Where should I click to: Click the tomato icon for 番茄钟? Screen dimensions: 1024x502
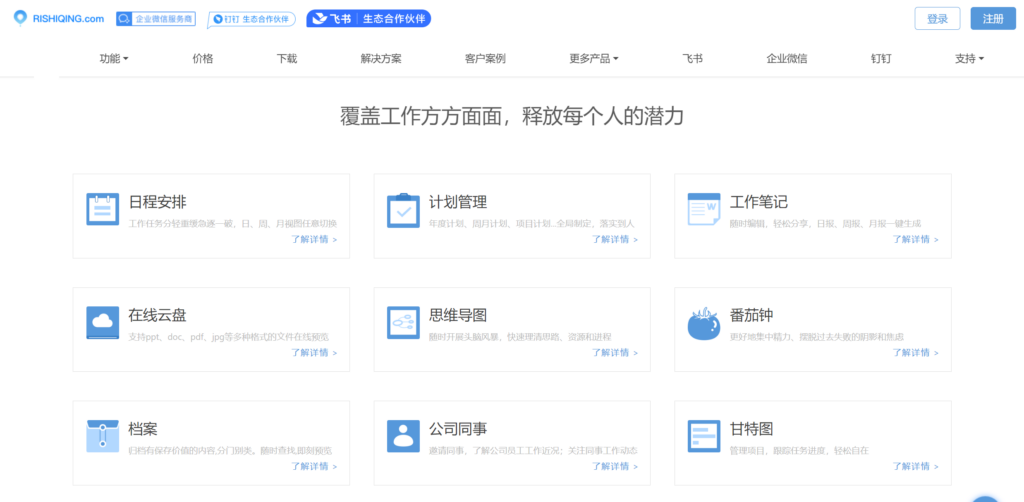pos(703,323)
